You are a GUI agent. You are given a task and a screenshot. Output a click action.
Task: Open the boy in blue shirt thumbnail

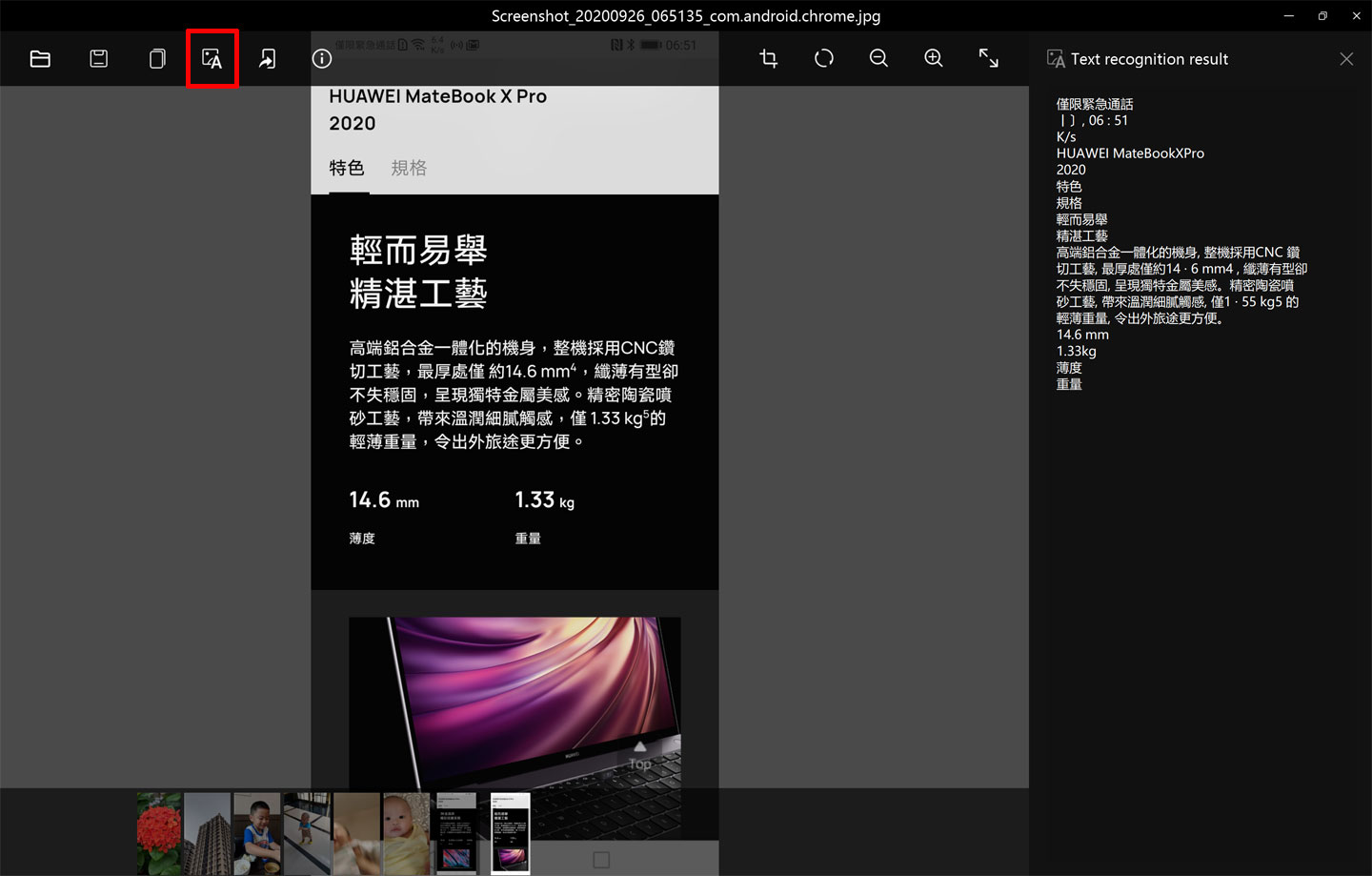(x=257, y=833)
